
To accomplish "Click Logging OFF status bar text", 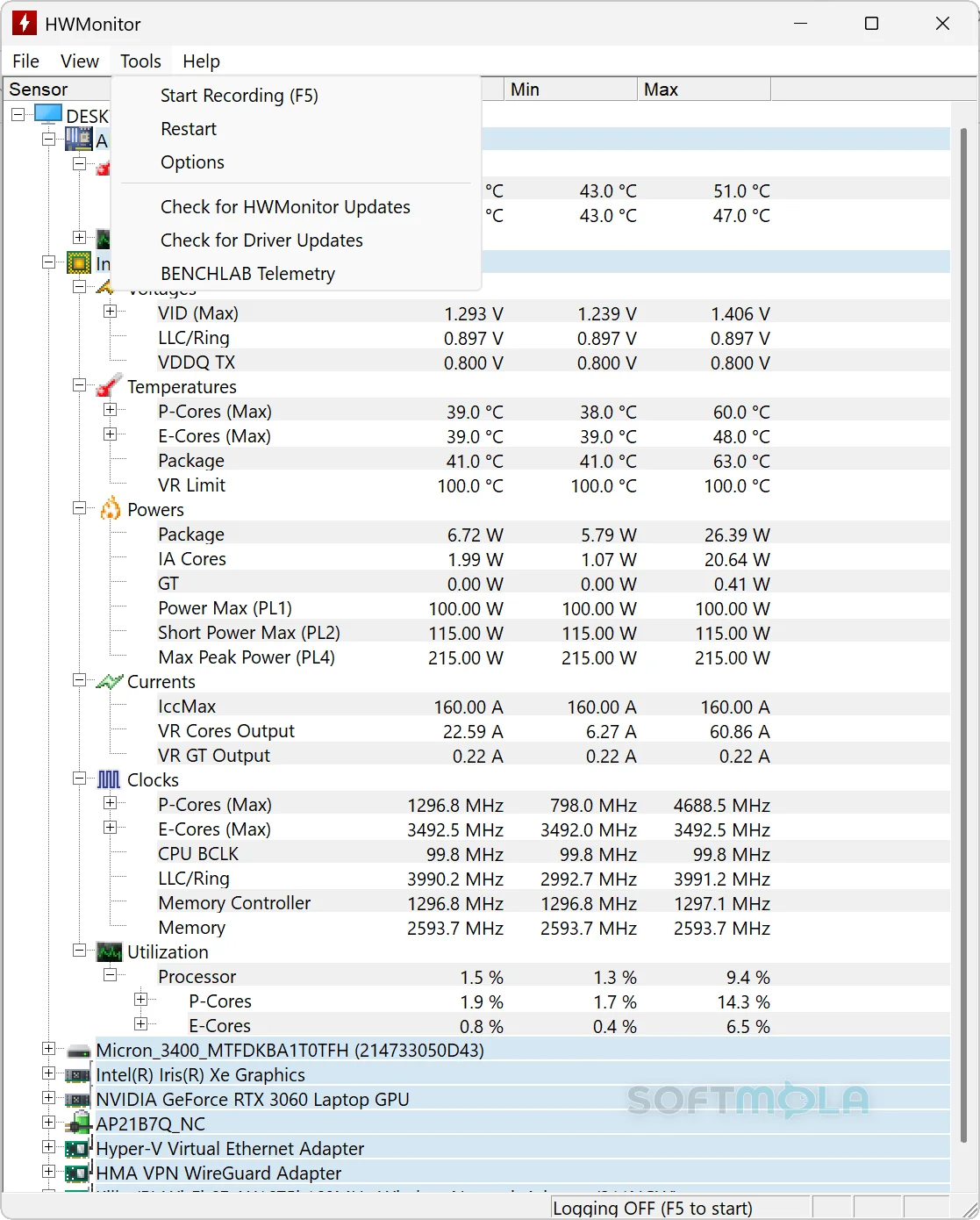I will (653, 1209).
